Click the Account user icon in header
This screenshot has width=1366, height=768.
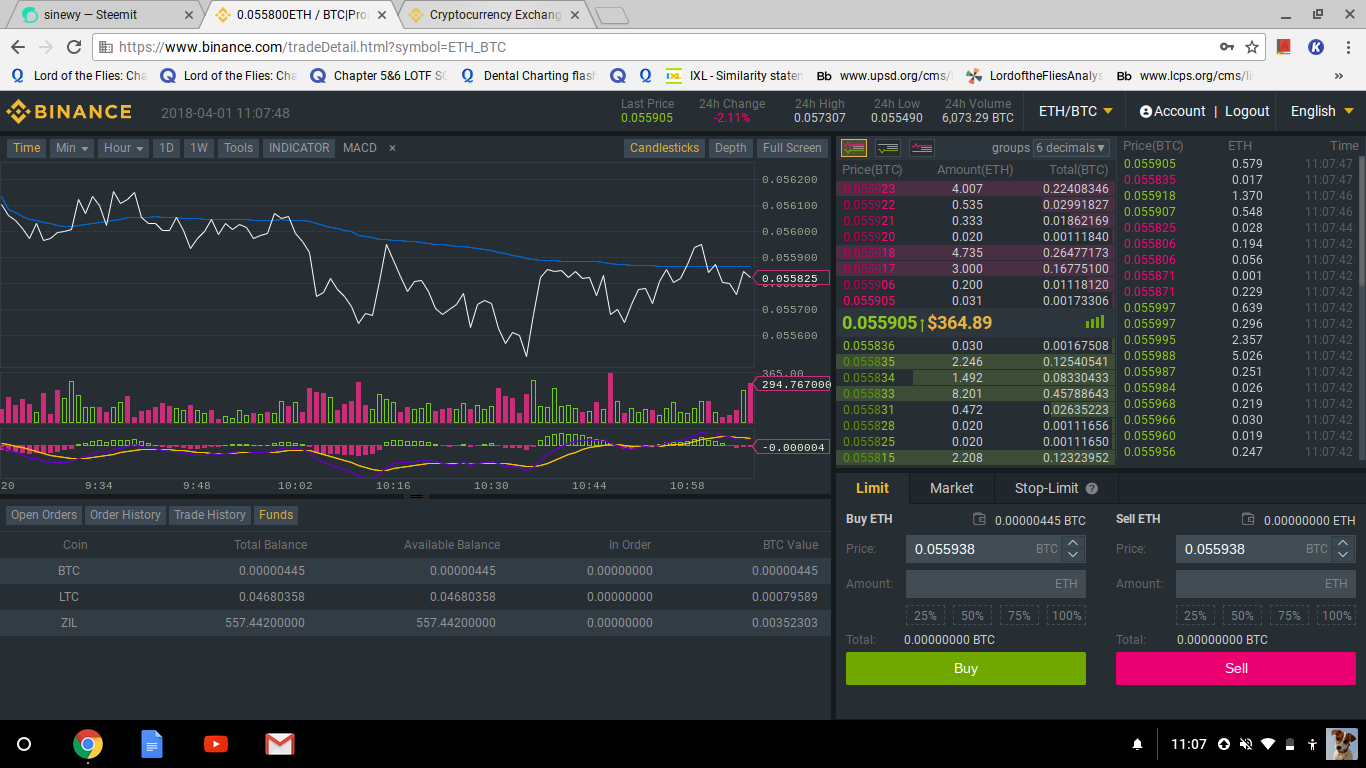point(1146,112)
